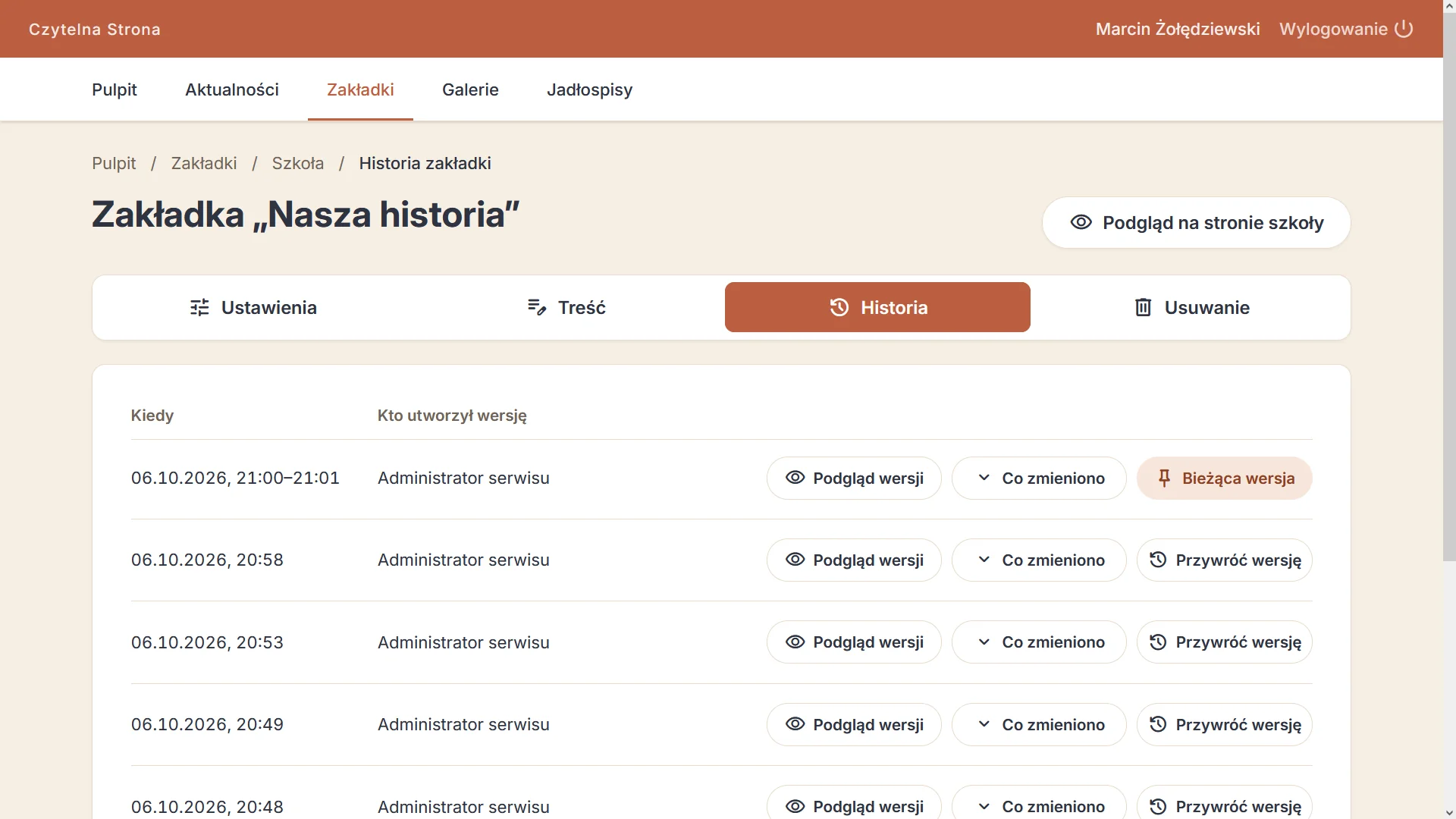
Task: Show preview of the 20:53 version
Action: (854, 642)
